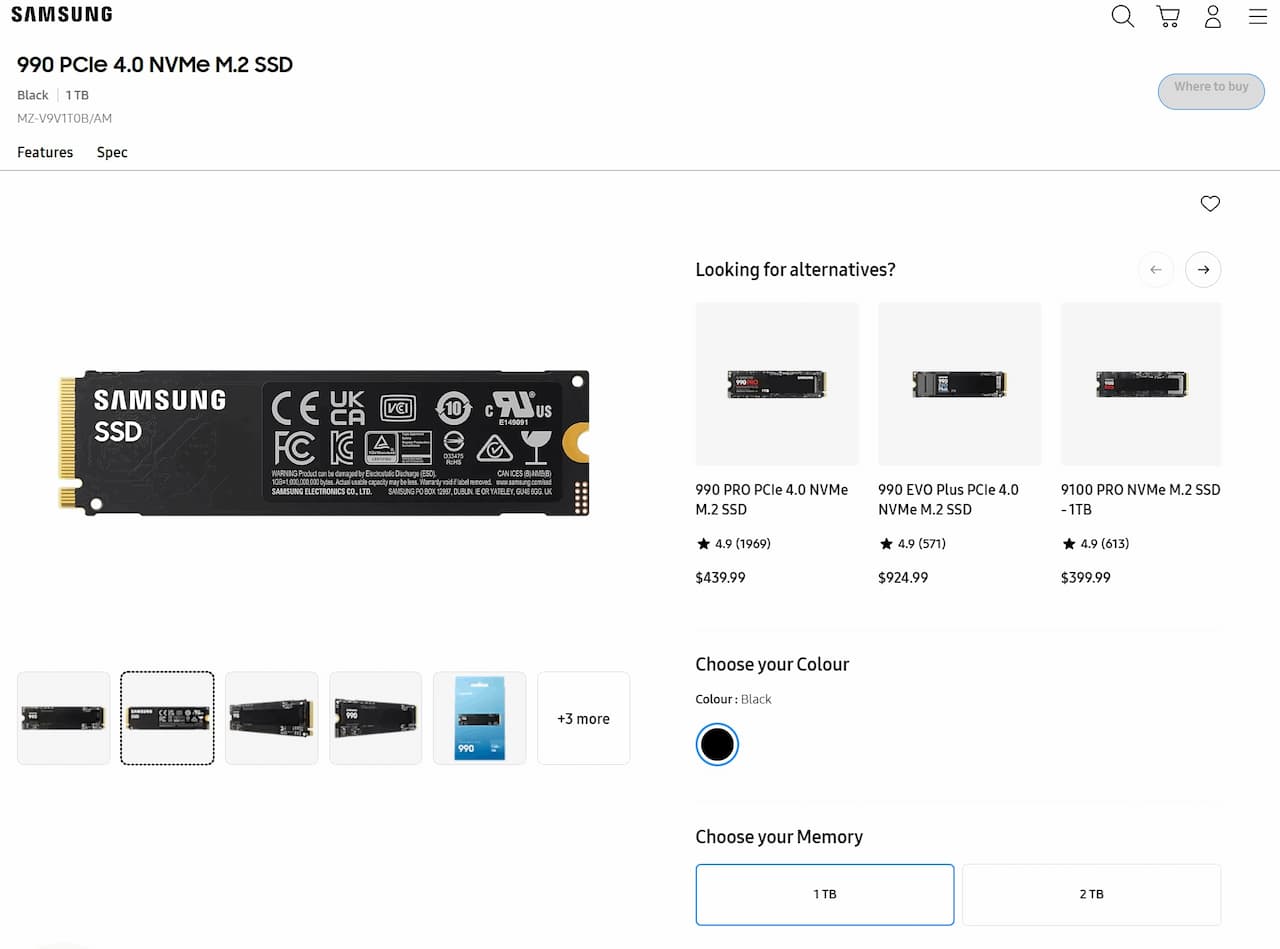Open 9100 PRO NVMe M.2 SSD alternative
The image size is (1280, 949).
pyautogui.click(x=1141, y=444)
